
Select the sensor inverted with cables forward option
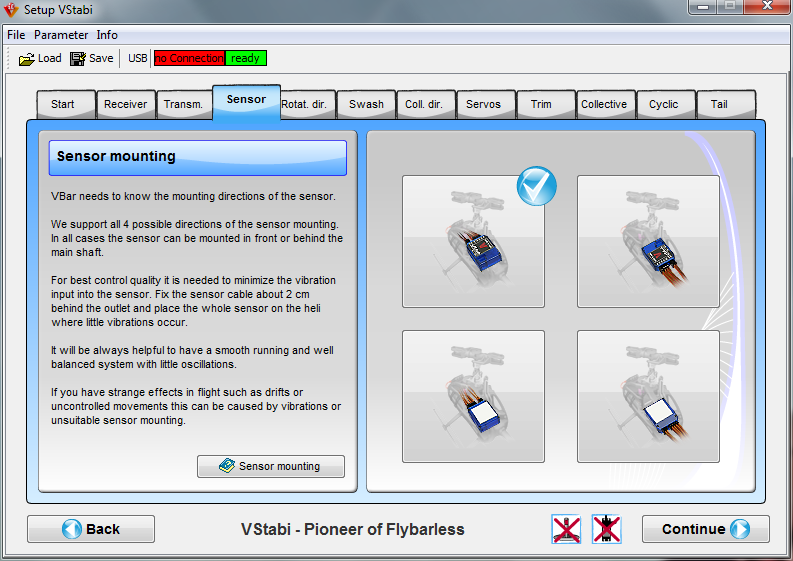pos(473,396)
